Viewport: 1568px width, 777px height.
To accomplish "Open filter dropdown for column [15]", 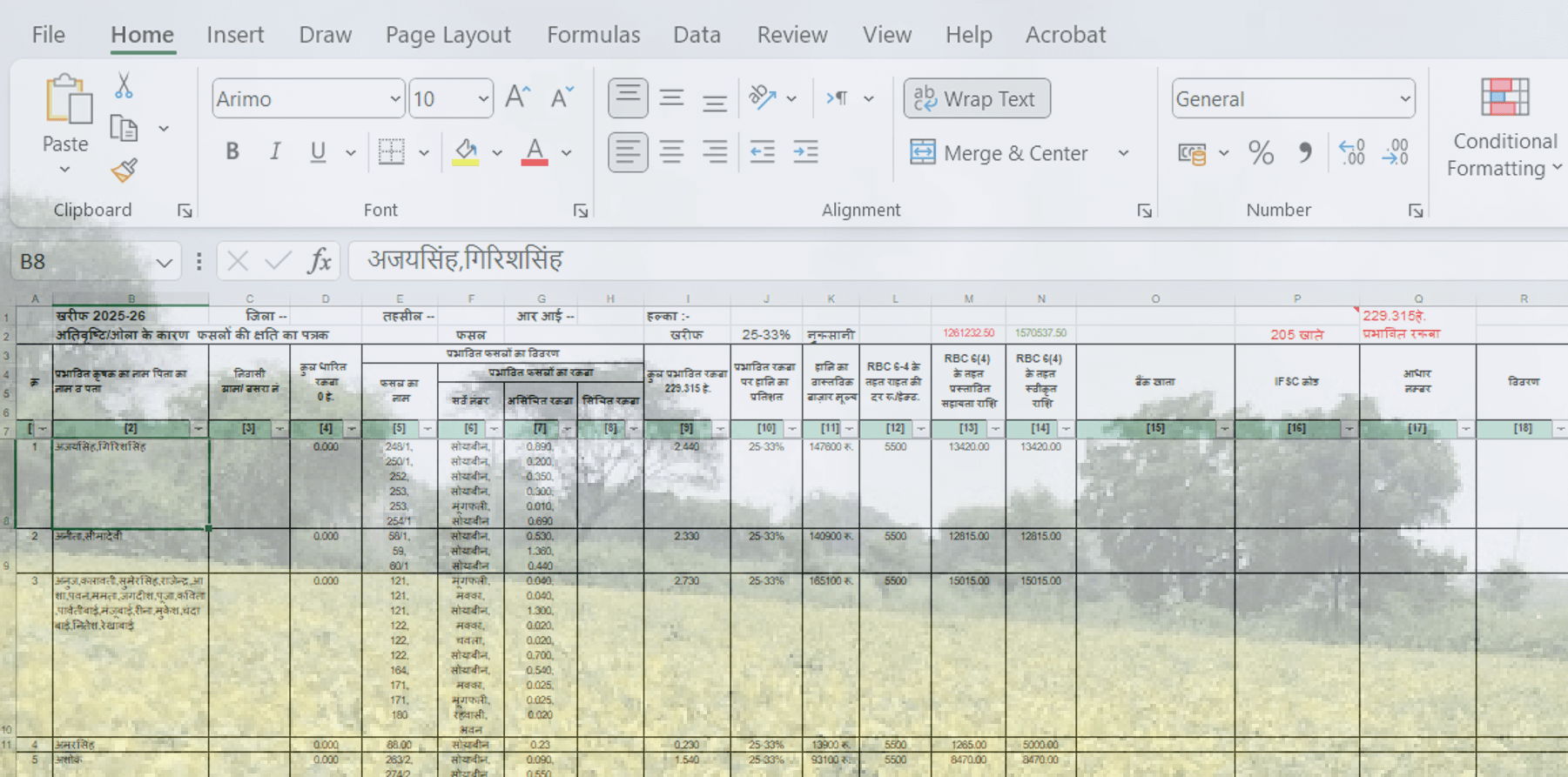I will click(x=1224, y=429).
